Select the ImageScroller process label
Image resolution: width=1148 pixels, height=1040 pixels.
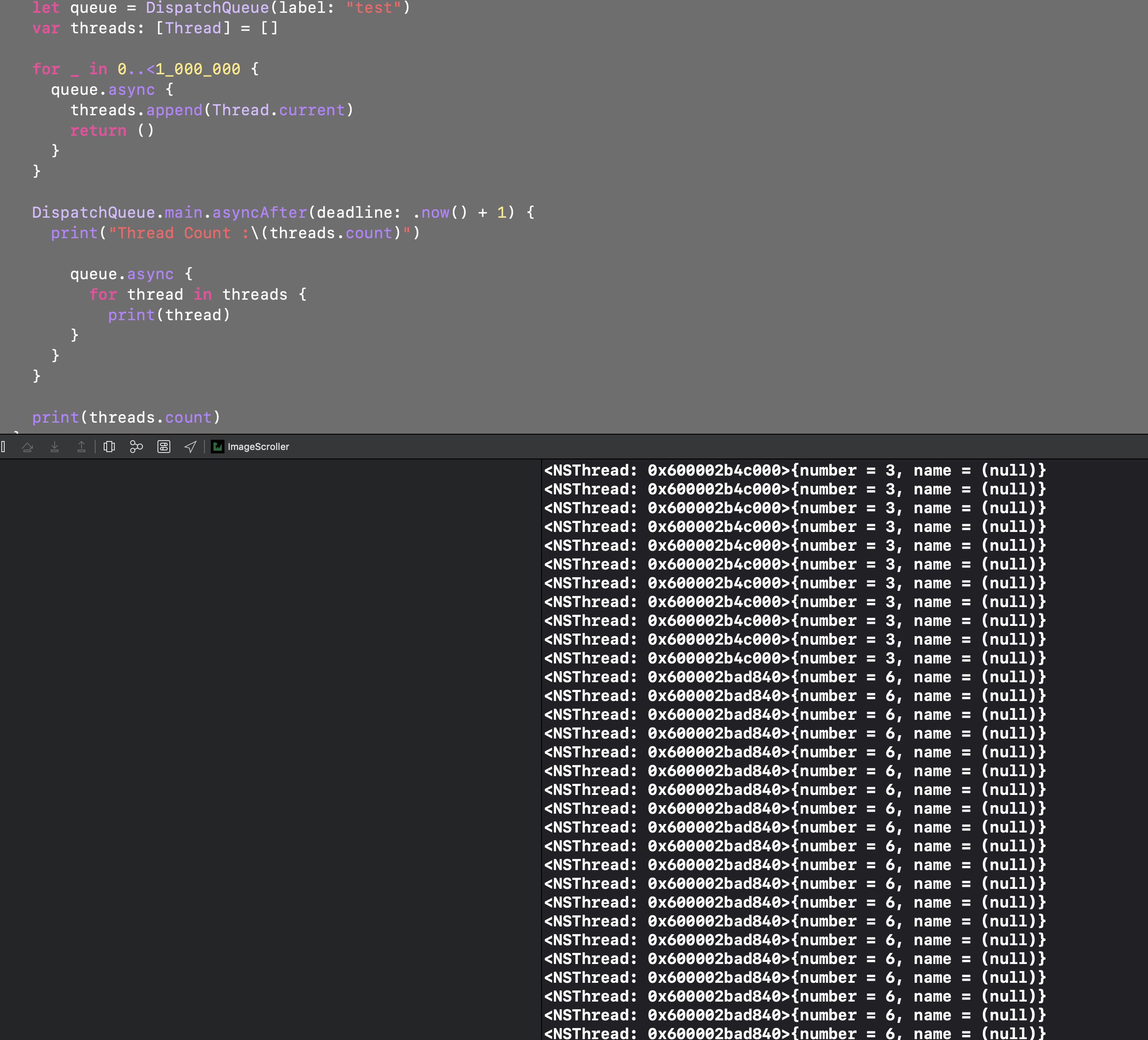[x=258, y=447]
